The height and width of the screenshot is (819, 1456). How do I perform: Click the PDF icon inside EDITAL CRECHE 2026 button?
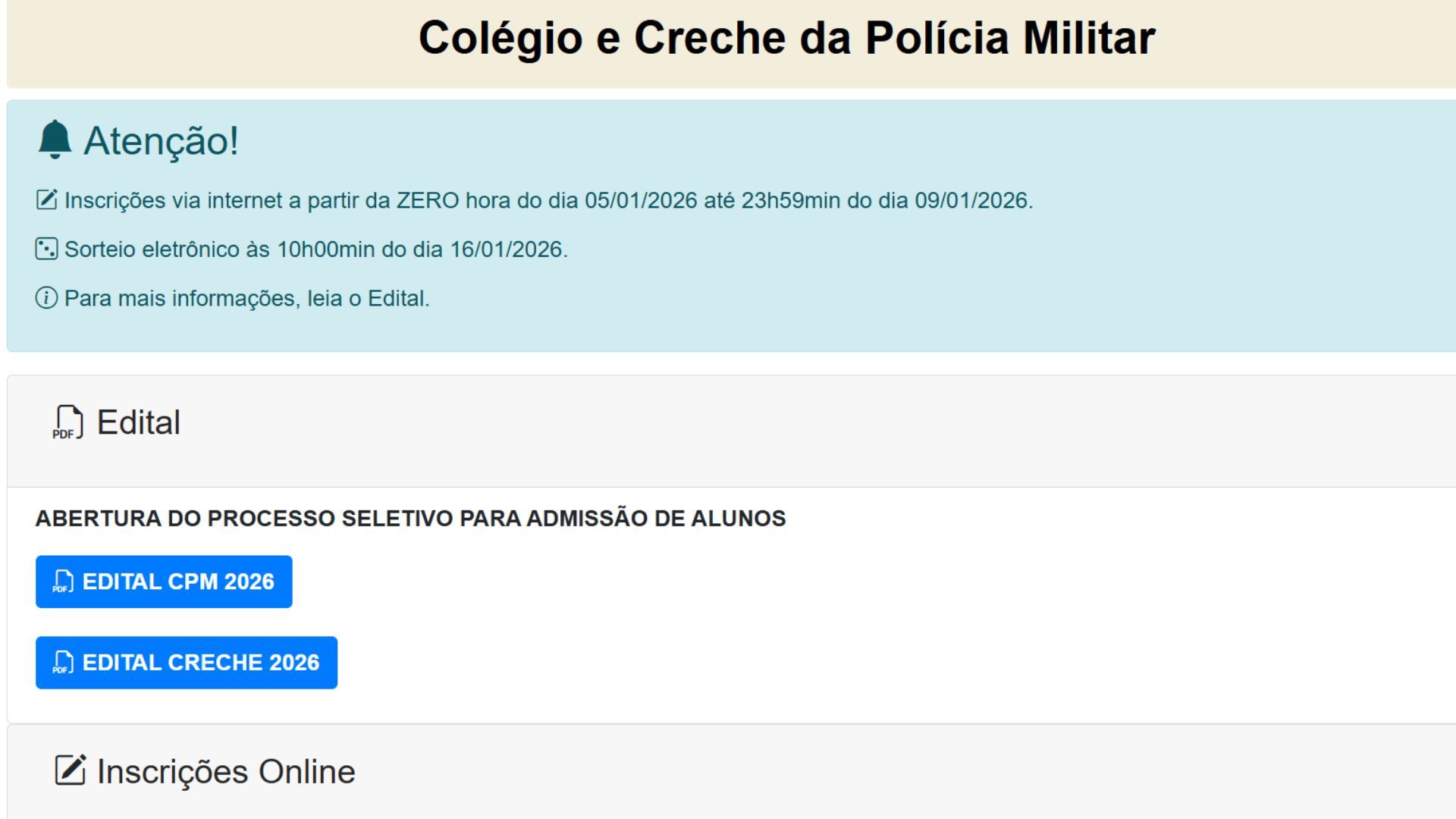[63, 663]
